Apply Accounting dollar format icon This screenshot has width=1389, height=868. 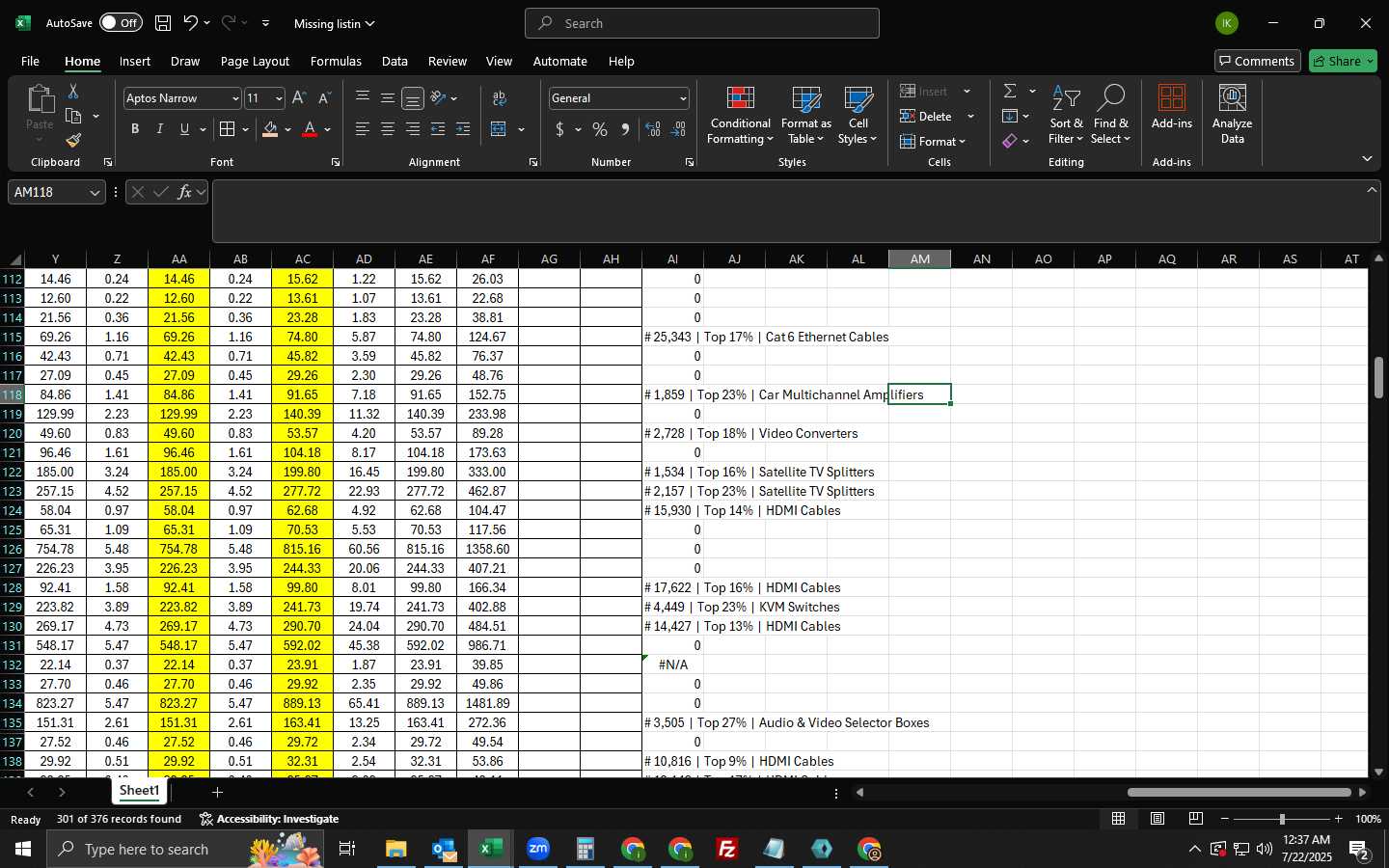[x=559, y=129]
